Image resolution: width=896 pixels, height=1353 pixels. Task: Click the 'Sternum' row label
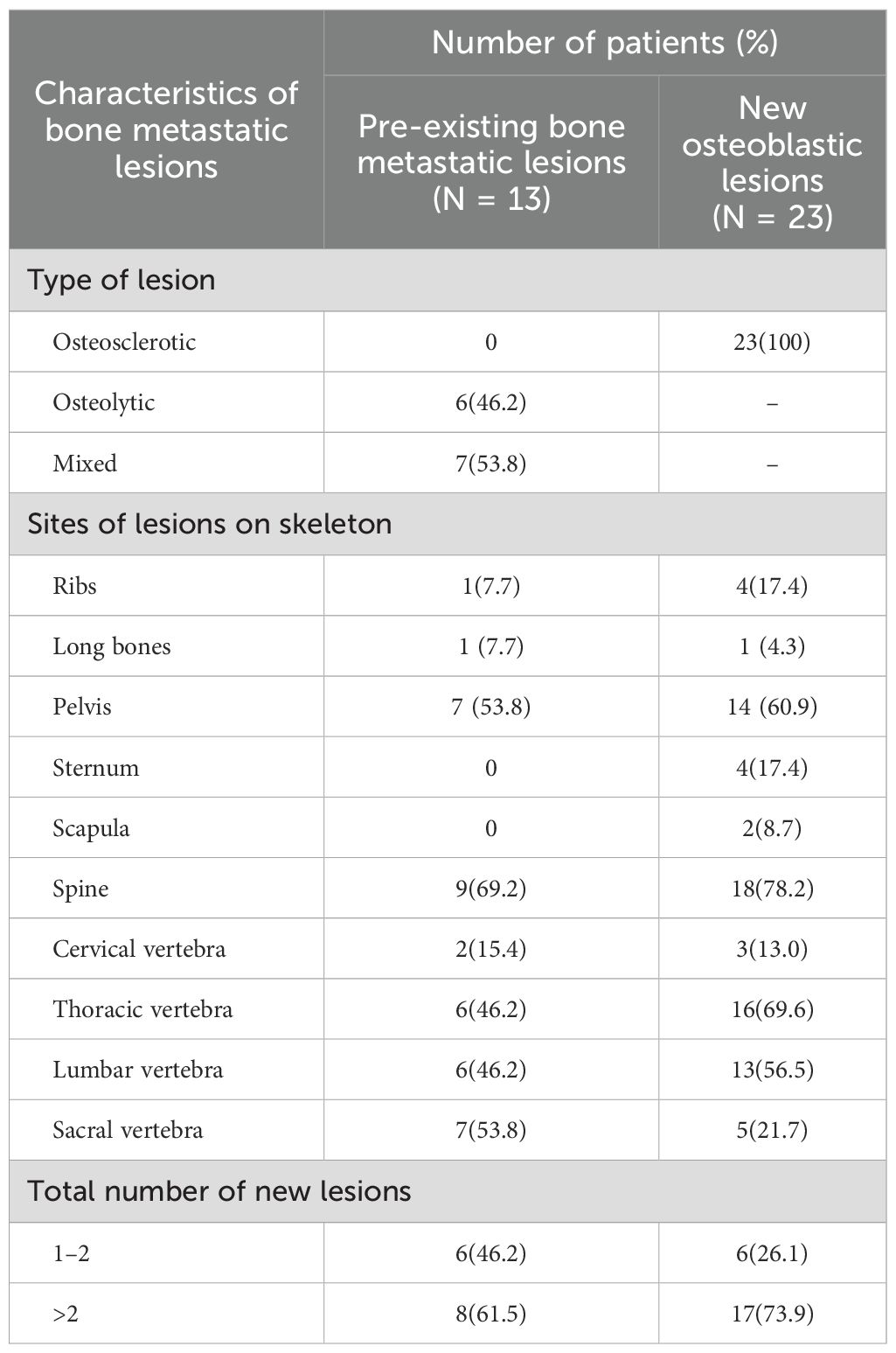tap(96, 768)
